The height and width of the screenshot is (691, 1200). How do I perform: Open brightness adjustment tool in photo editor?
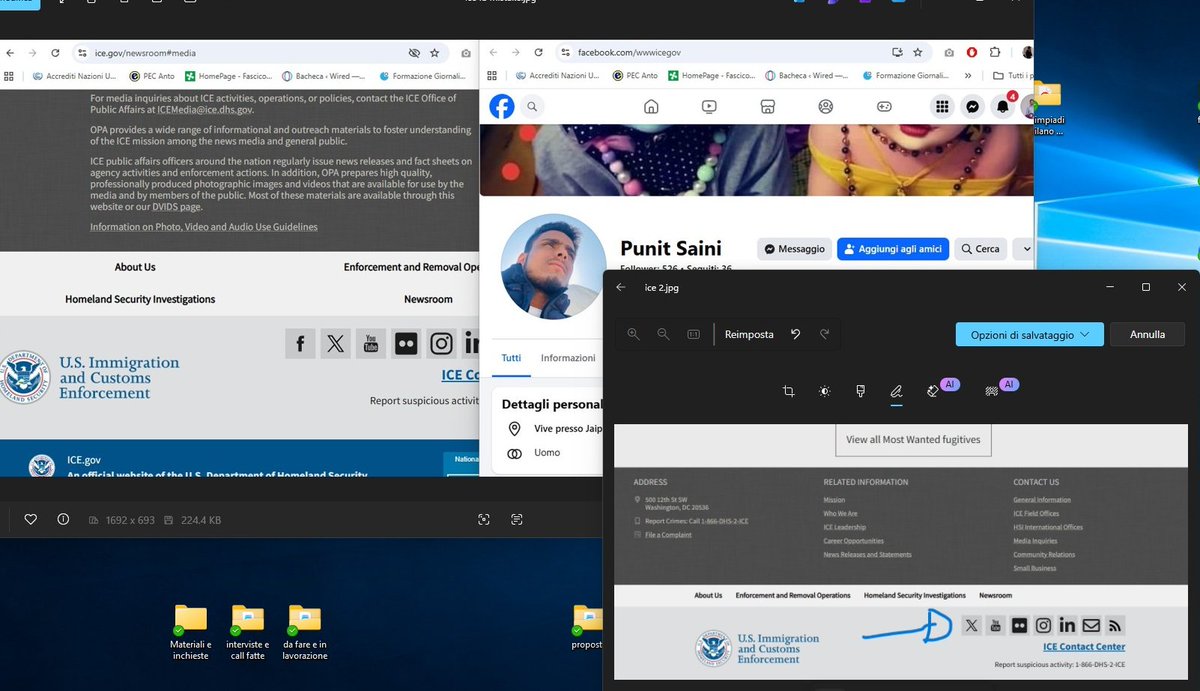pos(825,392)
